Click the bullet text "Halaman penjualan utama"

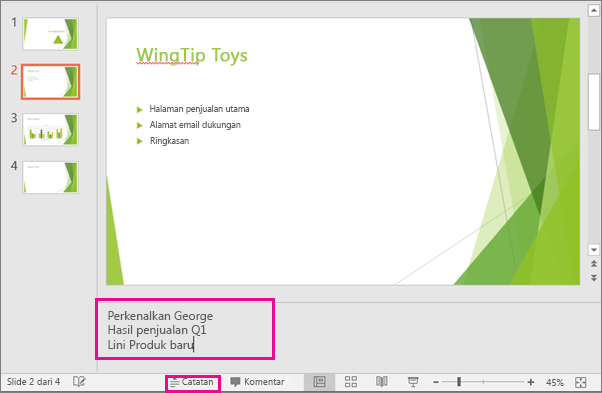[x=199, y=109]
